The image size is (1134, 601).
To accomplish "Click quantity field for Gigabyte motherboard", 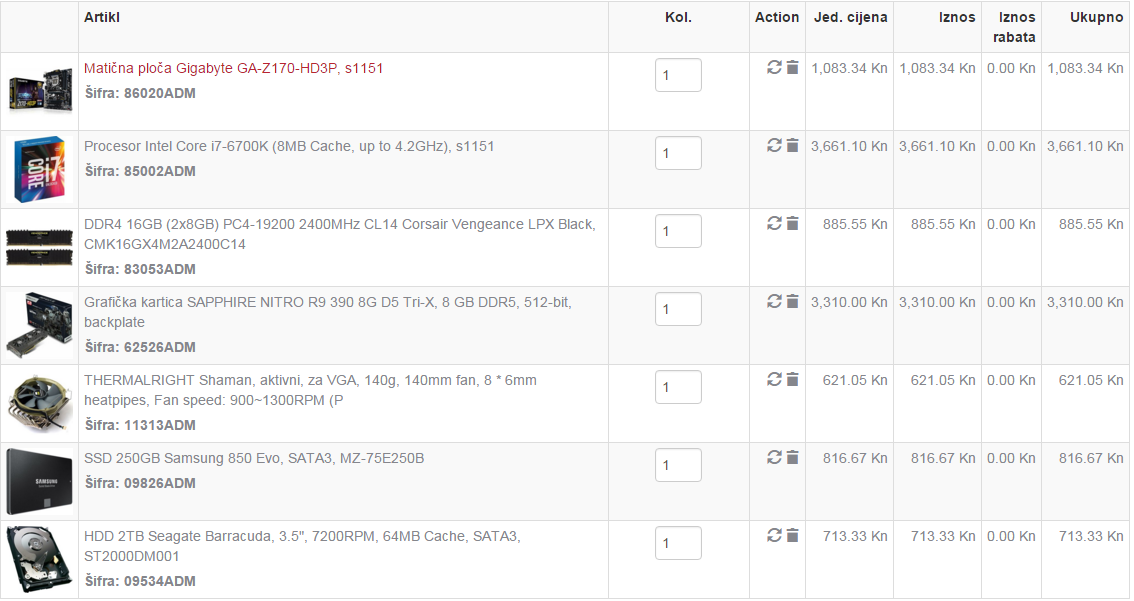I will (678, 75).
